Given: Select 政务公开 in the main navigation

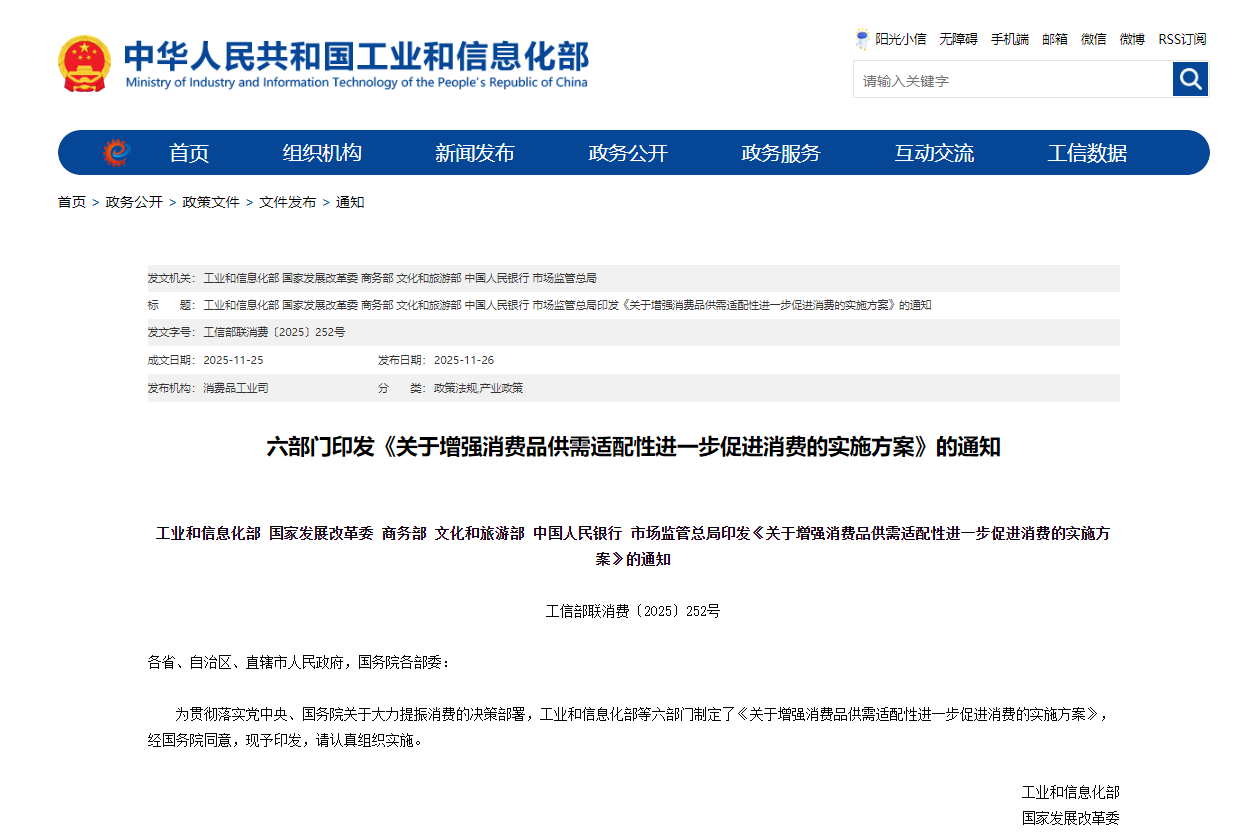Looking at the screenshot, I should [x=628, y=153].
